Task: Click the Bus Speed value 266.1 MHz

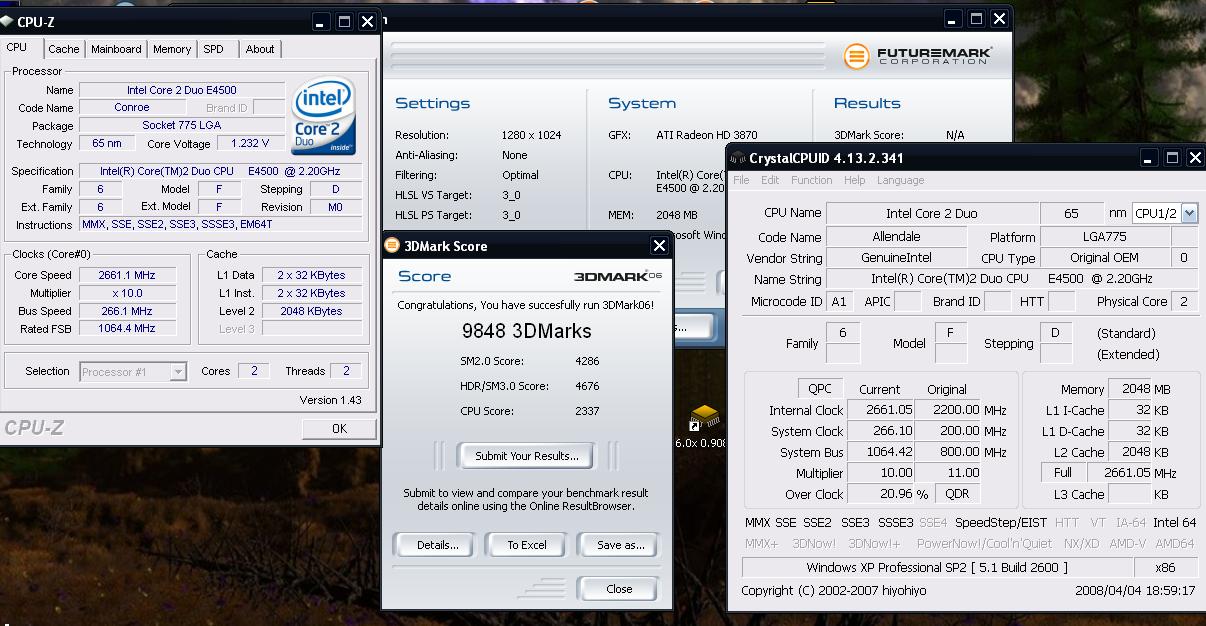Action: [128, 311]
